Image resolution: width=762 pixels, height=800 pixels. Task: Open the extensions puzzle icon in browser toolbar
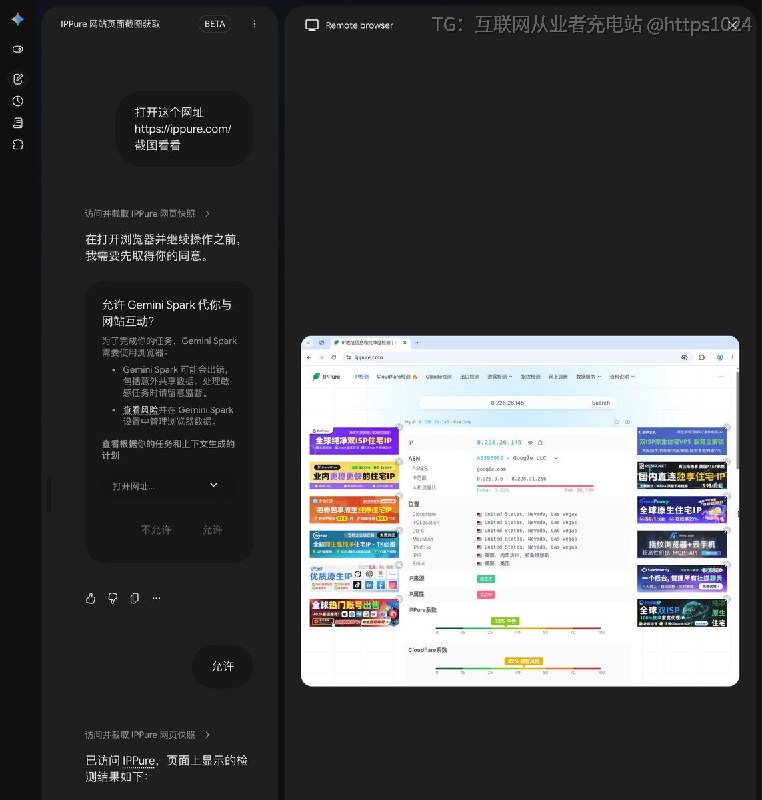click(x=702, y=358)
